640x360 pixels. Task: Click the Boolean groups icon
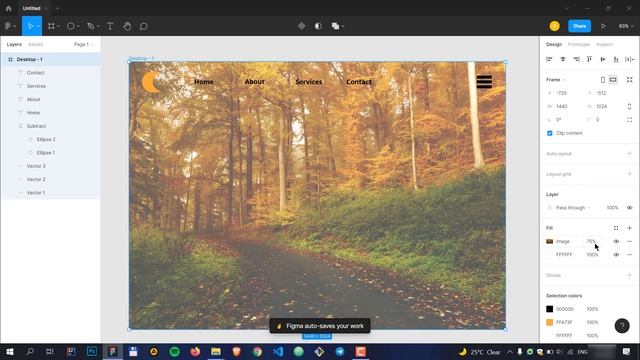point(335,26)
